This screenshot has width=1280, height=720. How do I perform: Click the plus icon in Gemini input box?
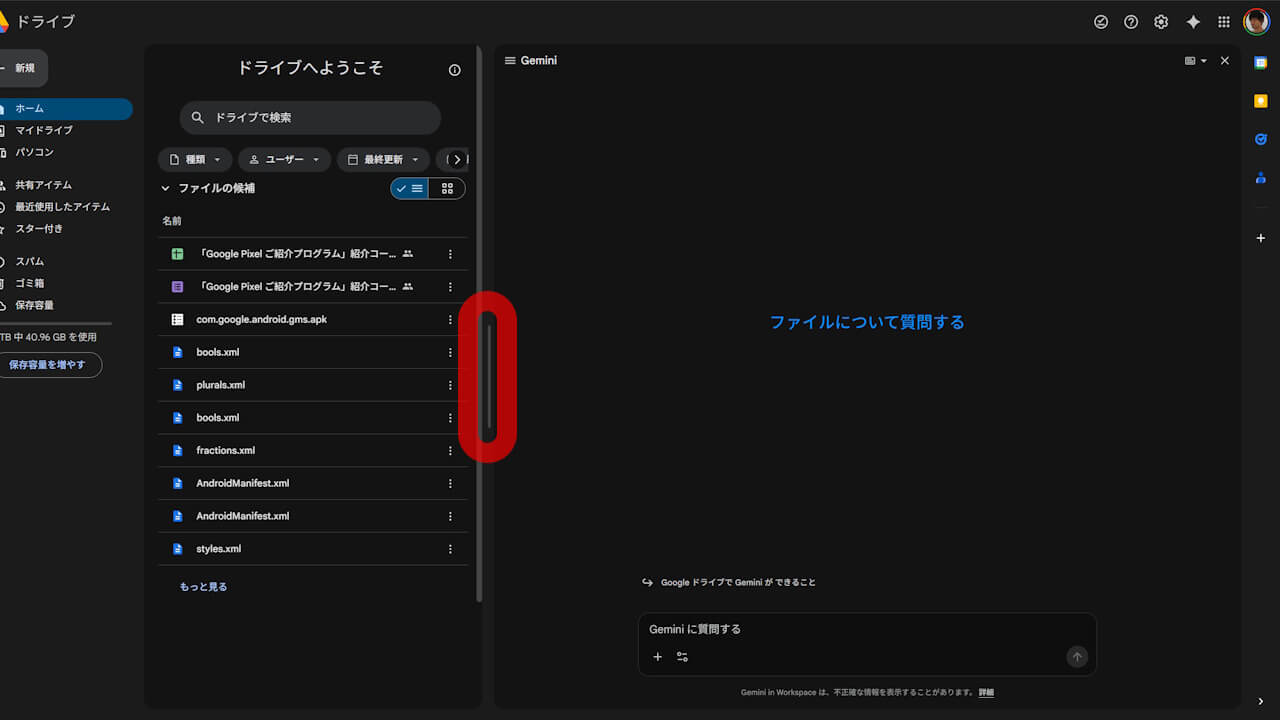(x=657, y=657)
